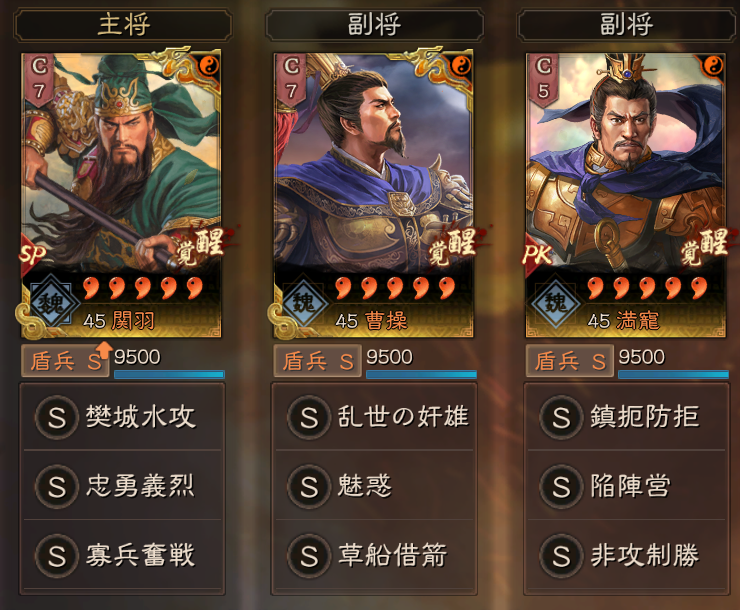Click the 盾兵 S troop type under 満寵
740x610 pixels.
(570, 361)
